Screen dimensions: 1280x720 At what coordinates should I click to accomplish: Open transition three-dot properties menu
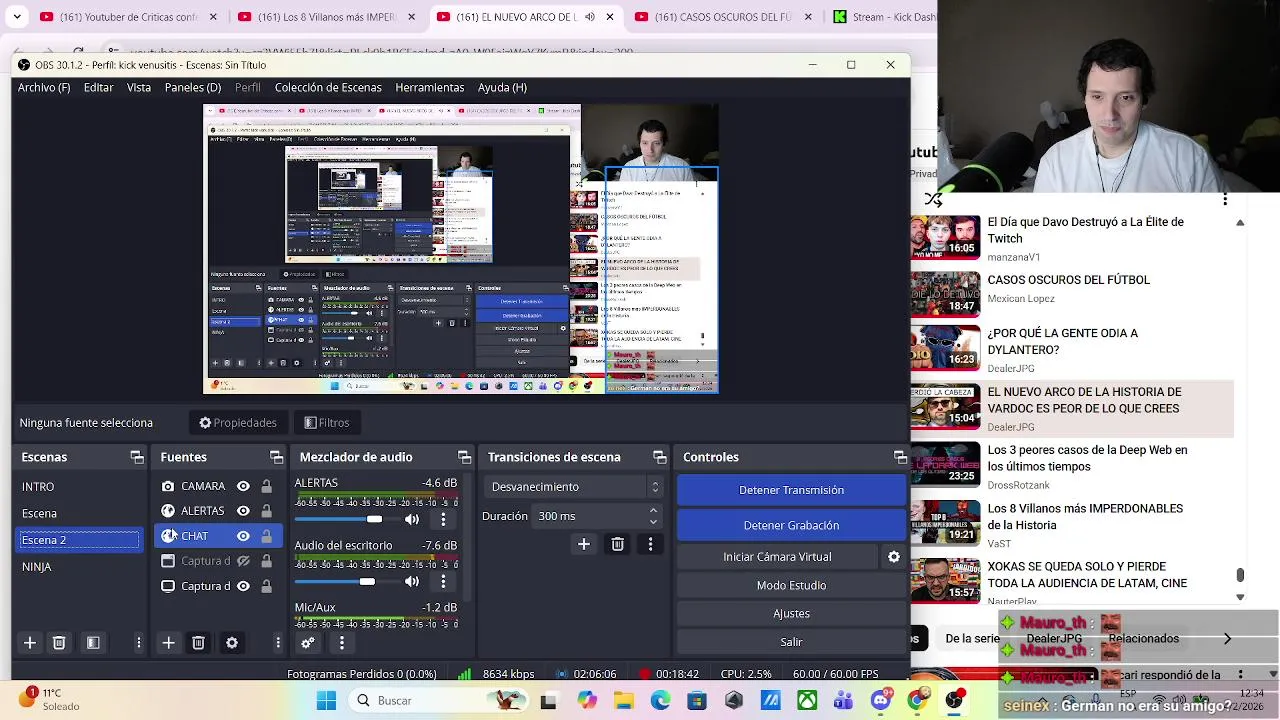650,544
